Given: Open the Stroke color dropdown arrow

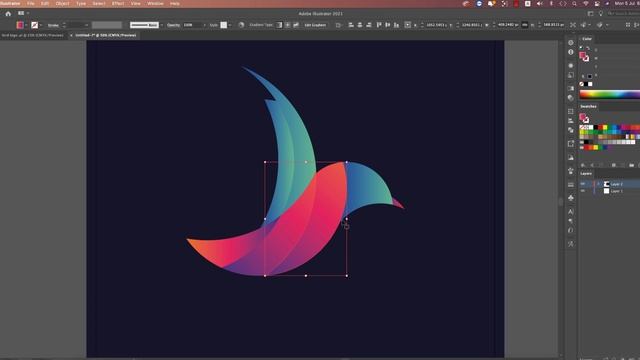Looking at the screenshot, I should click(41, 25).
